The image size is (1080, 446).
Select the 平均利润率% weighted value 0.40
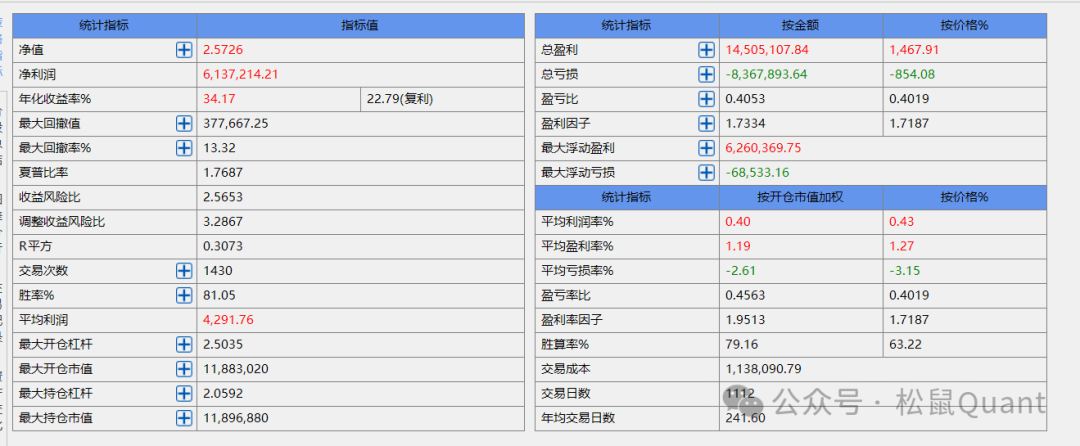pyautogui.click(x=738, y=222)
